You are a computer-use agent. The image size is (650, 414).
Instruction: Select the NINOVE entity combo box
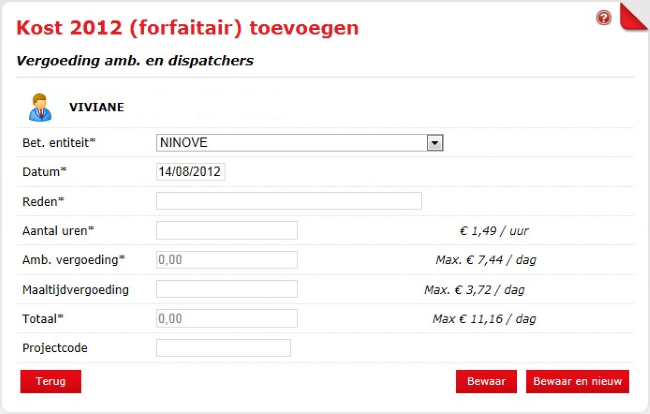(x=300, y=143)
